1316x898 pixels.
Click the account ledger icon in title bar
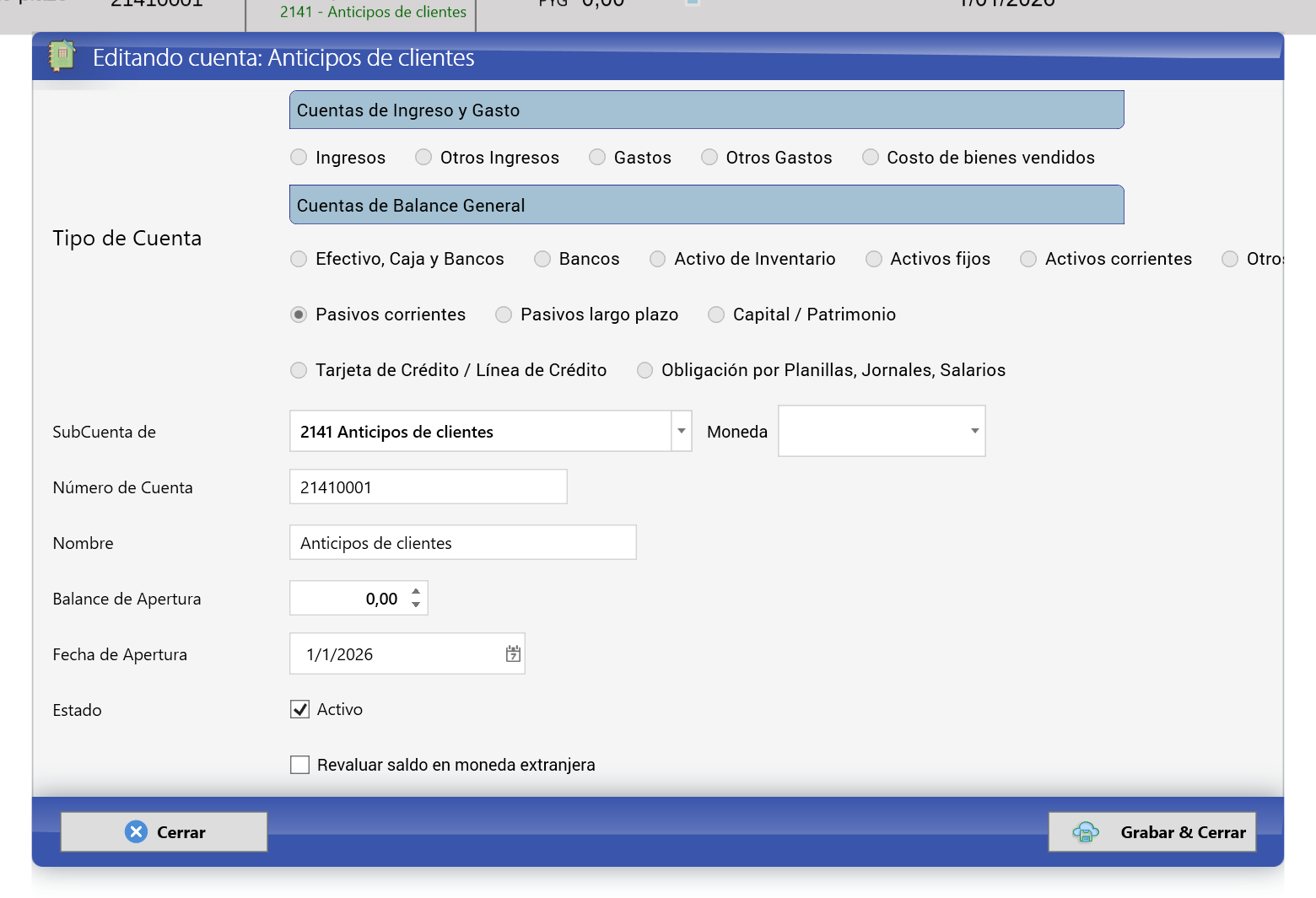pyautogui.click(x=62, y=56)
